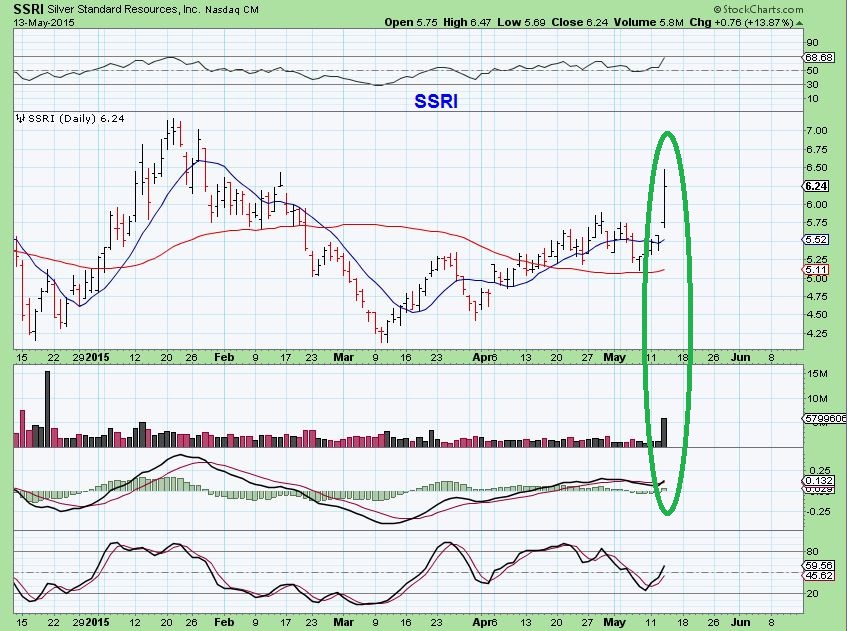This screenshot has height=631, width=847.
Task: Click the current price tag 6.24 on the axis
Action: pyautogui.click(x=816, y=186)
